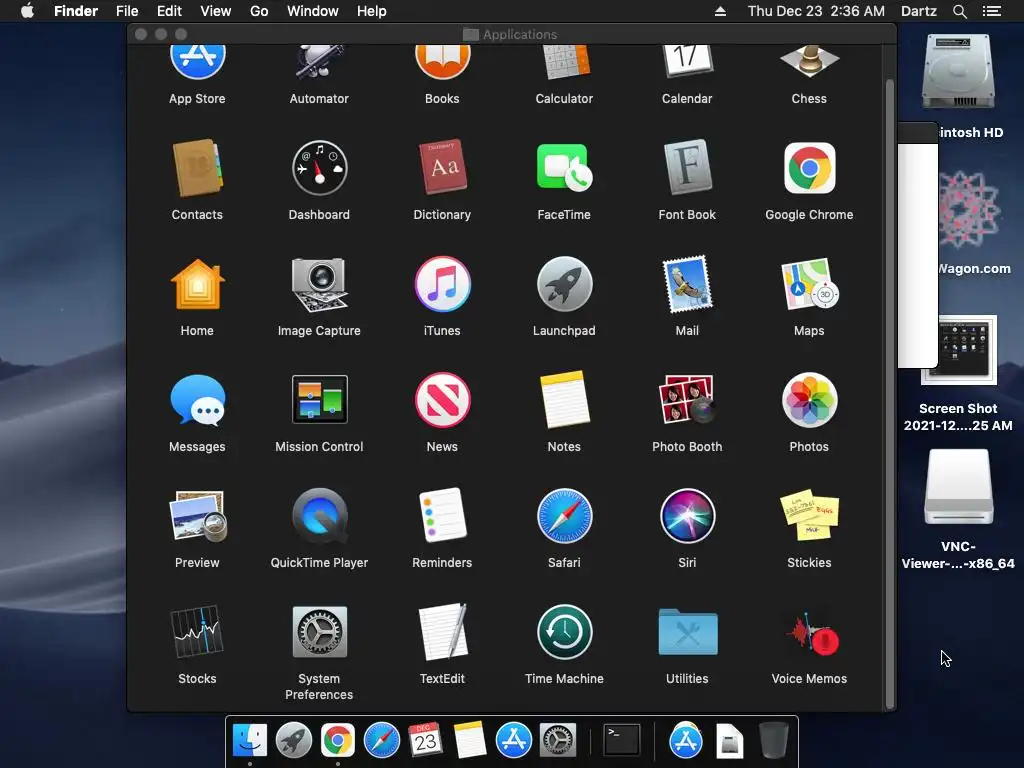Viewport: 1024px width, 768px height.
Task: Open the Messages app icon
Action: pos(197,400)
